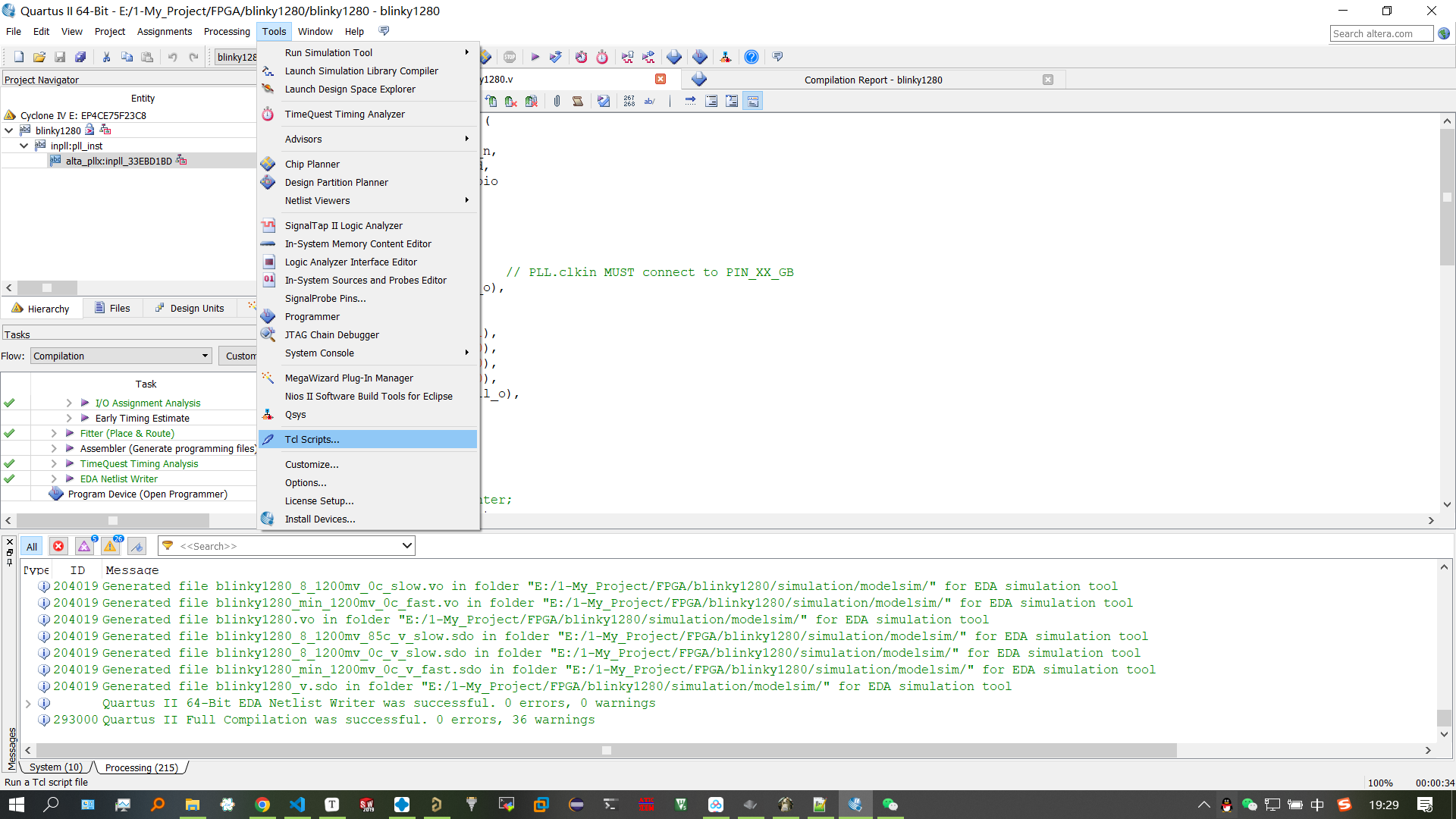This screenshot has width=1456, height=819.
Task: Click the messages horizontal scrollbar
Action: (606, 750)
